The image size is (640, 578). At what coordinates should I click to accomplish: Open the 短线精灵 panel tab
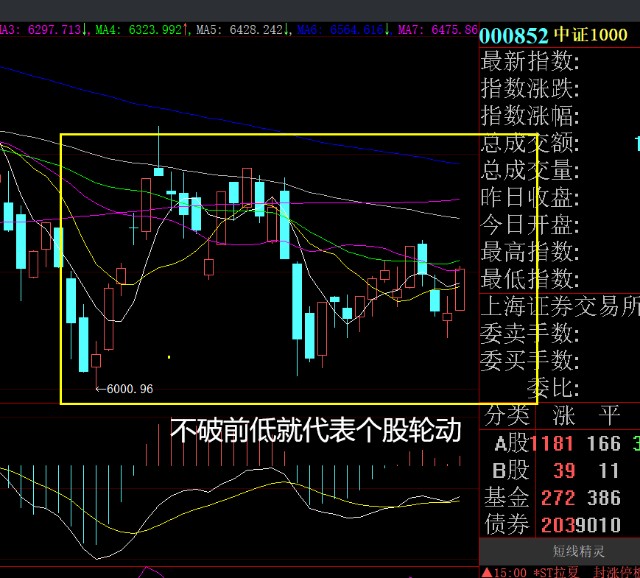click(x=578, y=551)
